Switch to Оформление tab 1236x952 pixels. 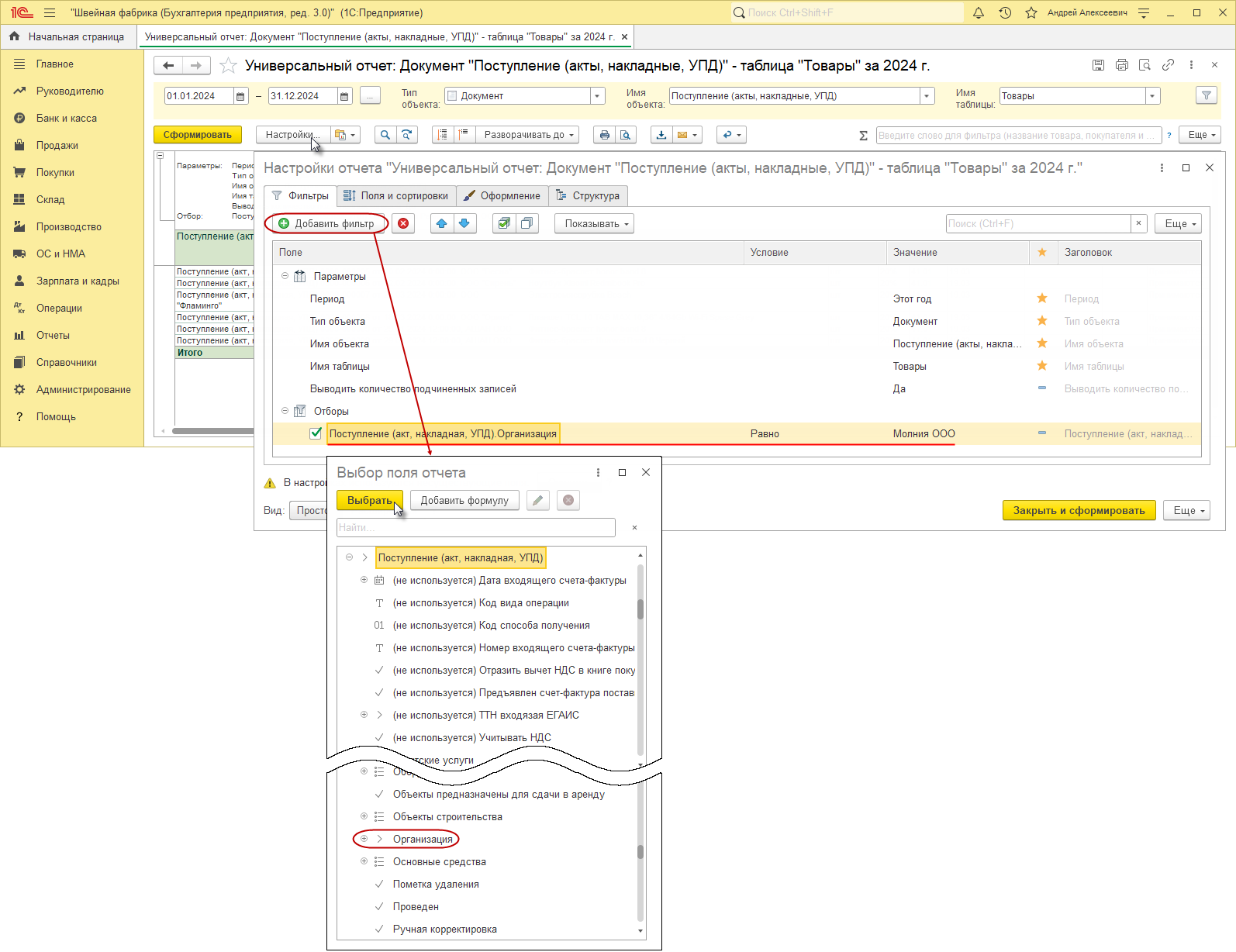502,196
